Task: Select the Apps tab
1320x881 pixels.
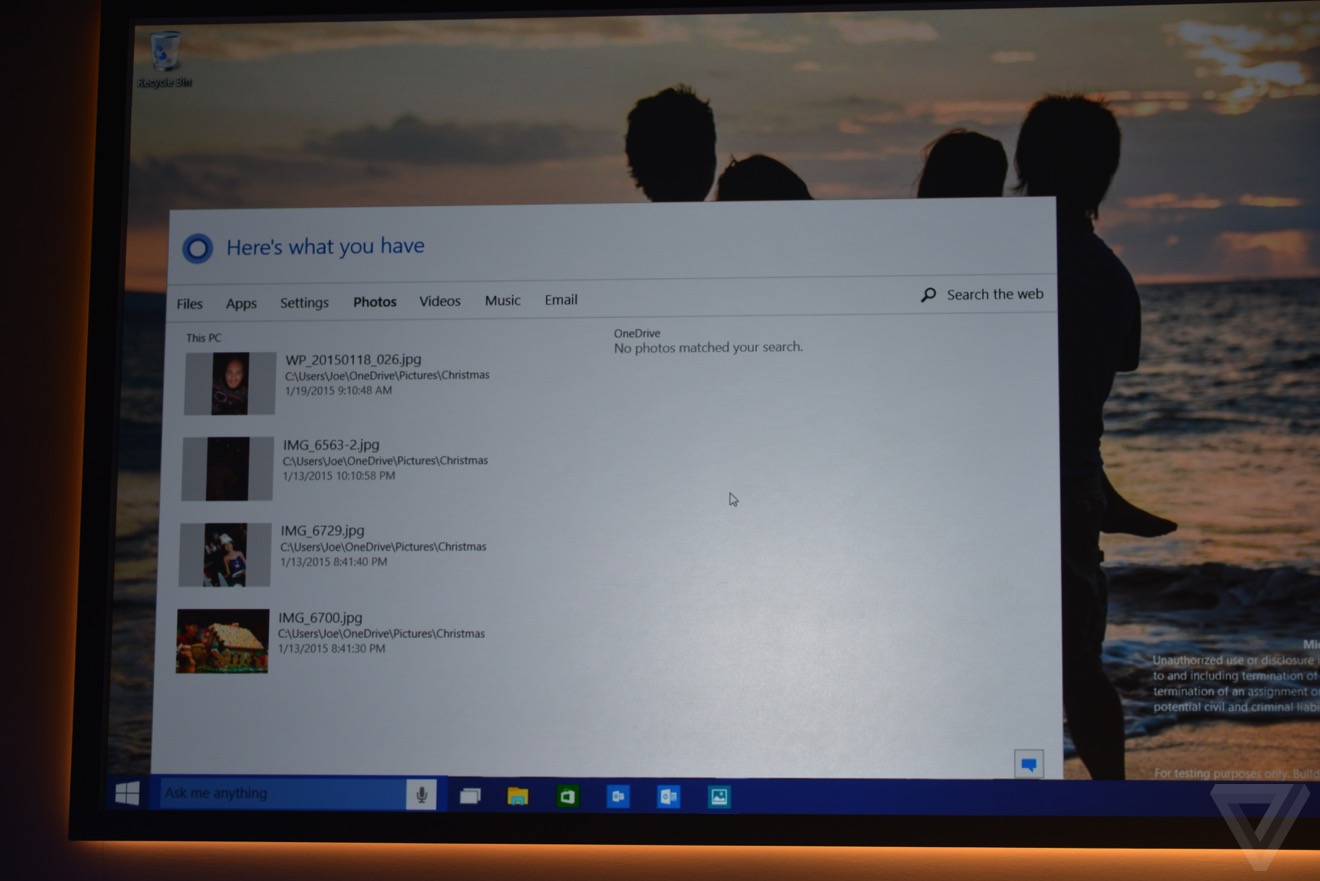Action: (241, 304)
